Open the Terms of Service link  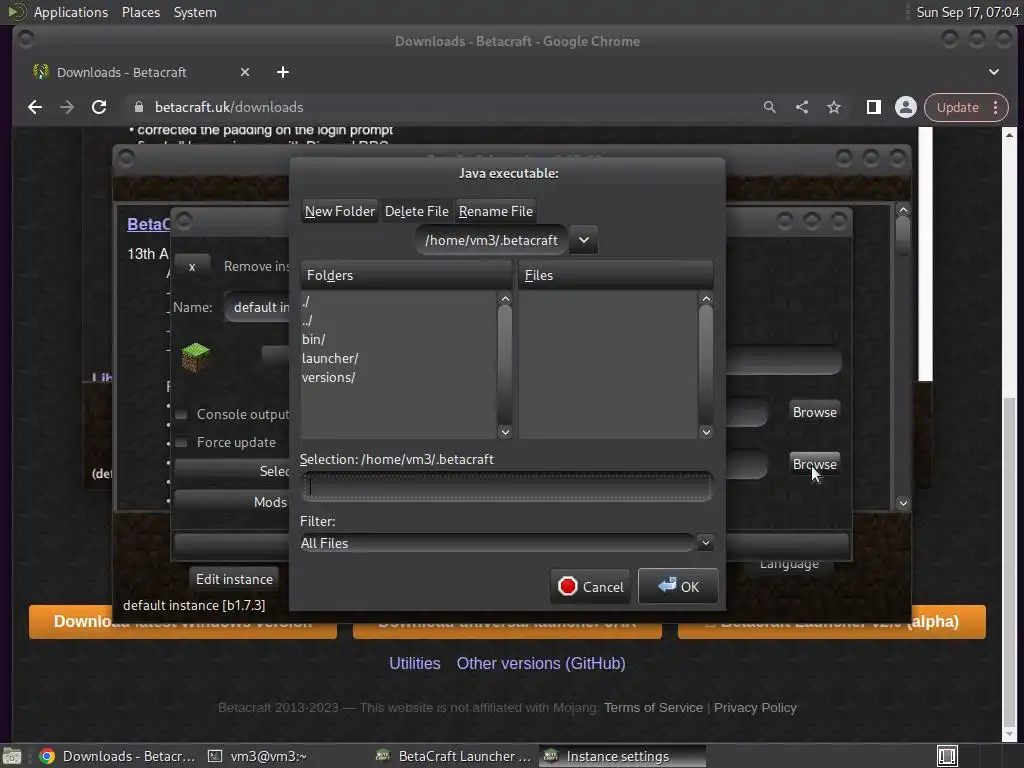(653, 708)
